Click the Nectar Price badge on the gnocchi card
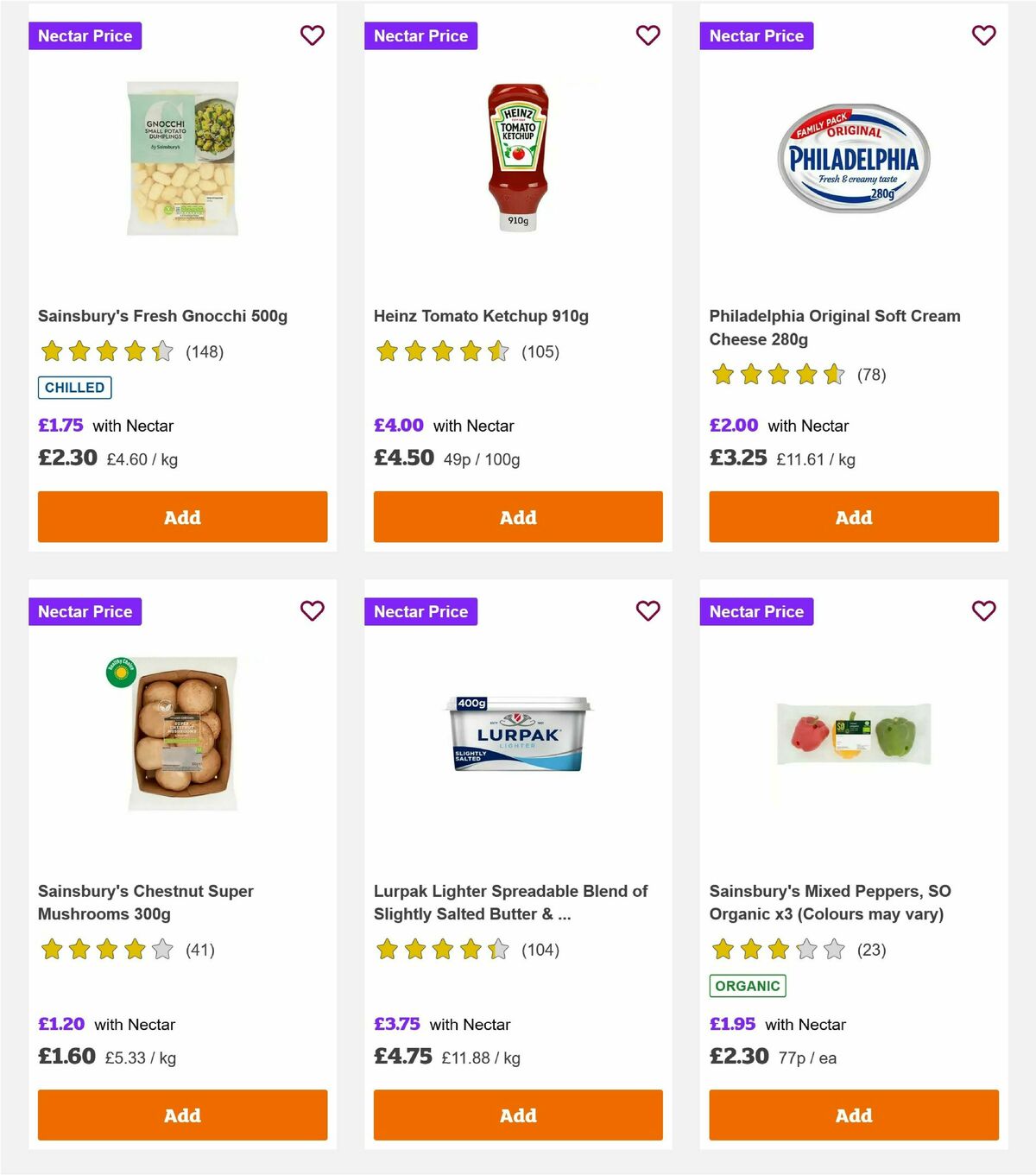Screen dimensions: 1036x1175 [x=85, y=35]
